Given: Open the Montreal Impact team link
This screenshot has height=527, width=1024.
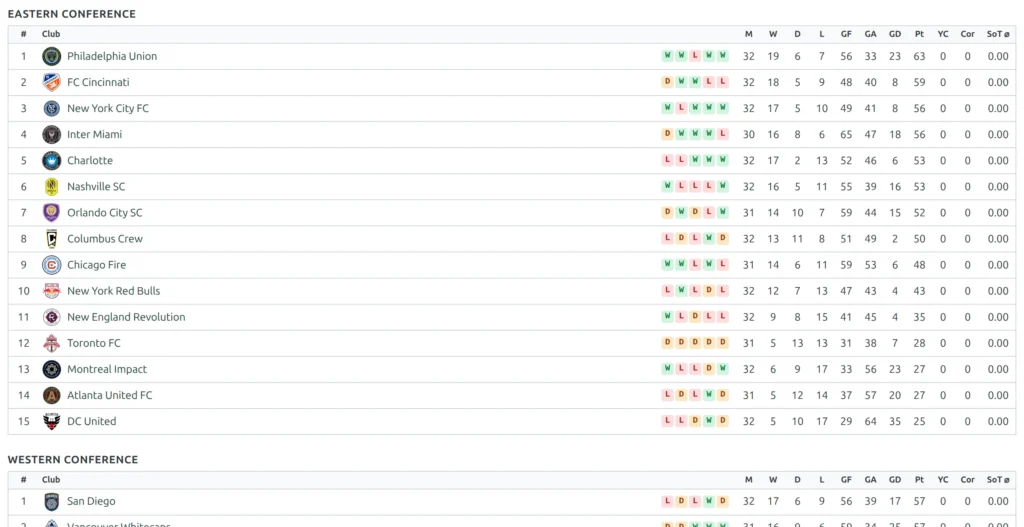Looking at the screenshot, I should pos(107,370).
